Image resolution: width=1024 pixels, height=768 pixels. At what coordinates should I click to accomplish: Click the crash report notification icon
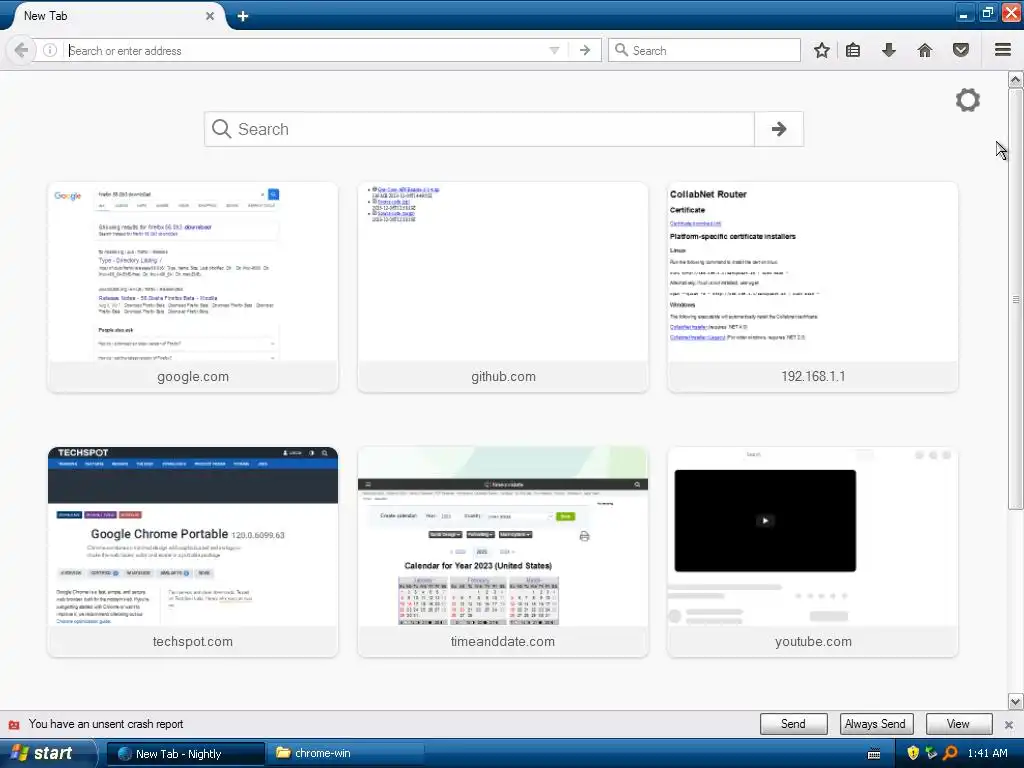click(x=14, y=724)
